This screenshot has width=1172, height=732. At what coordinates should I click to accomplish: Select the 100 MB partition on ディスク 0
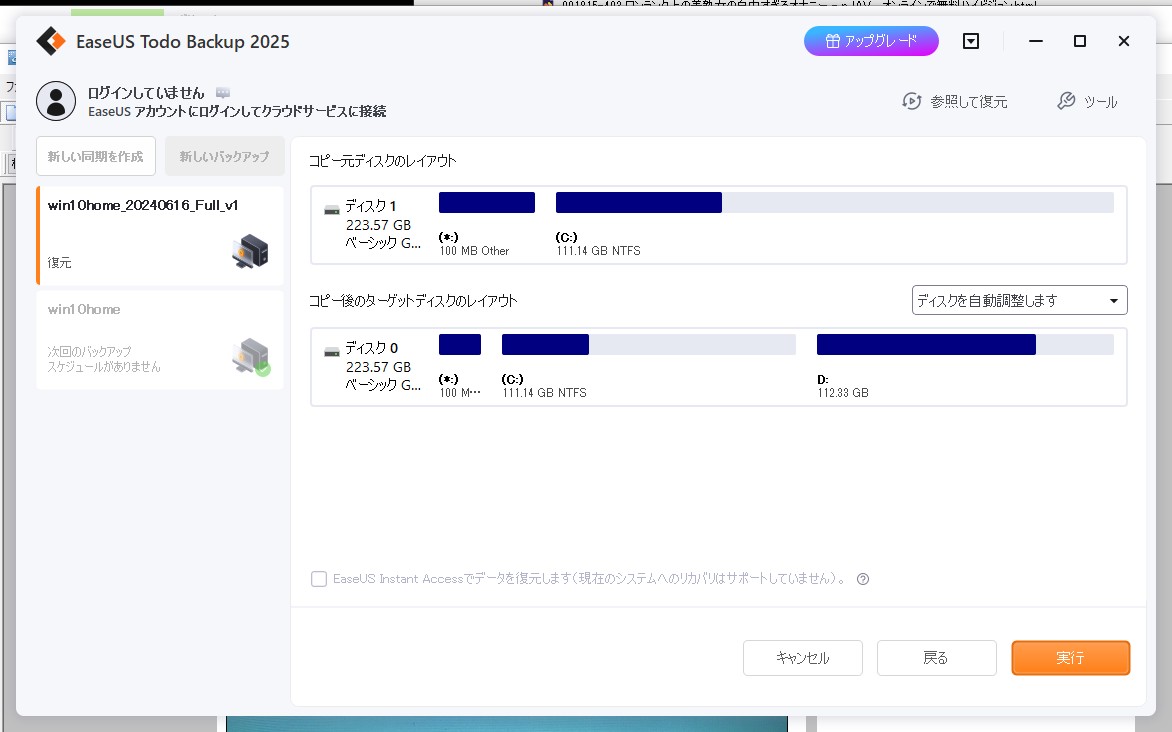coord(460,345)
